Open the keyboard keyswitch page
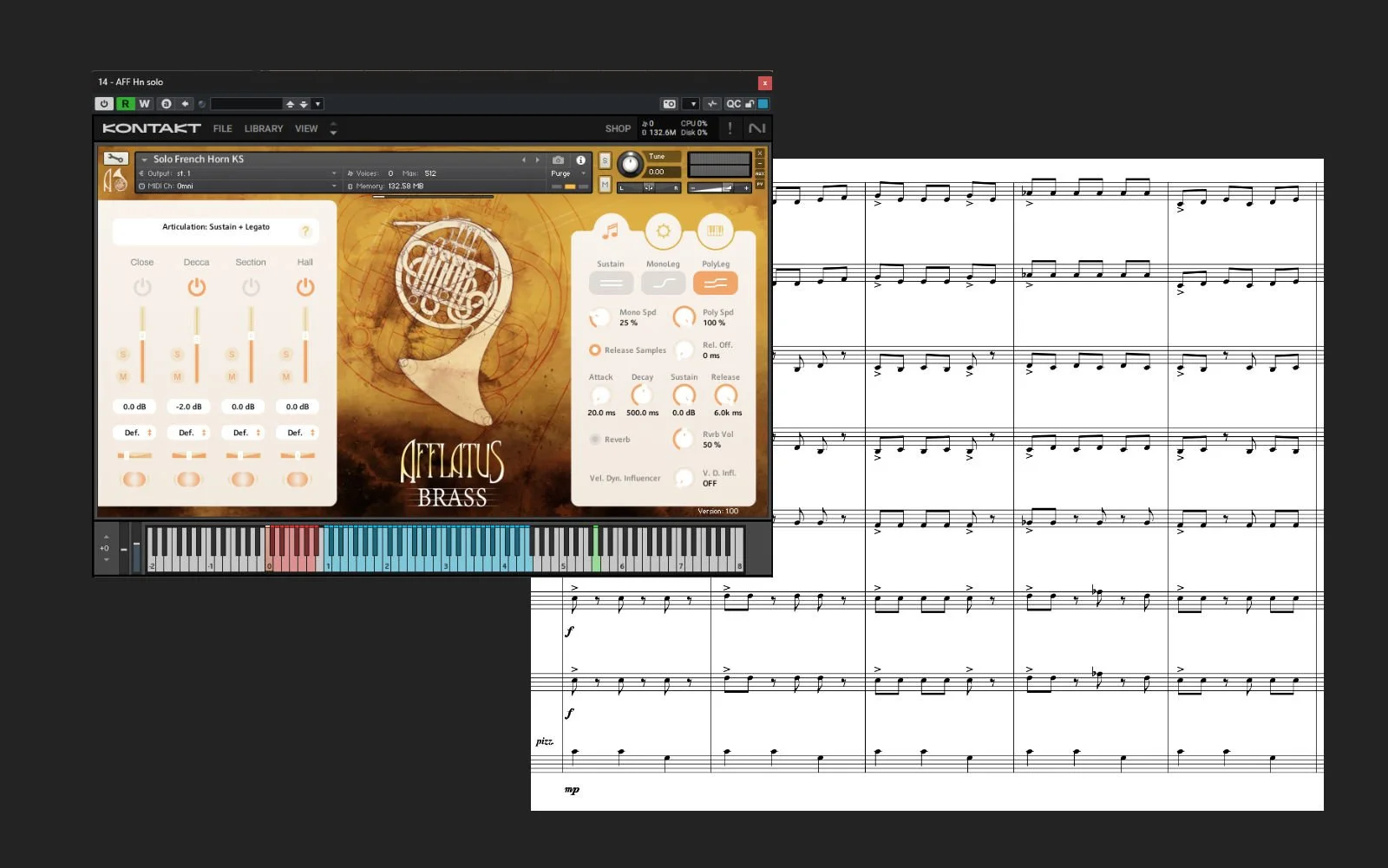 pyautogui.click(x=716, y=231)
